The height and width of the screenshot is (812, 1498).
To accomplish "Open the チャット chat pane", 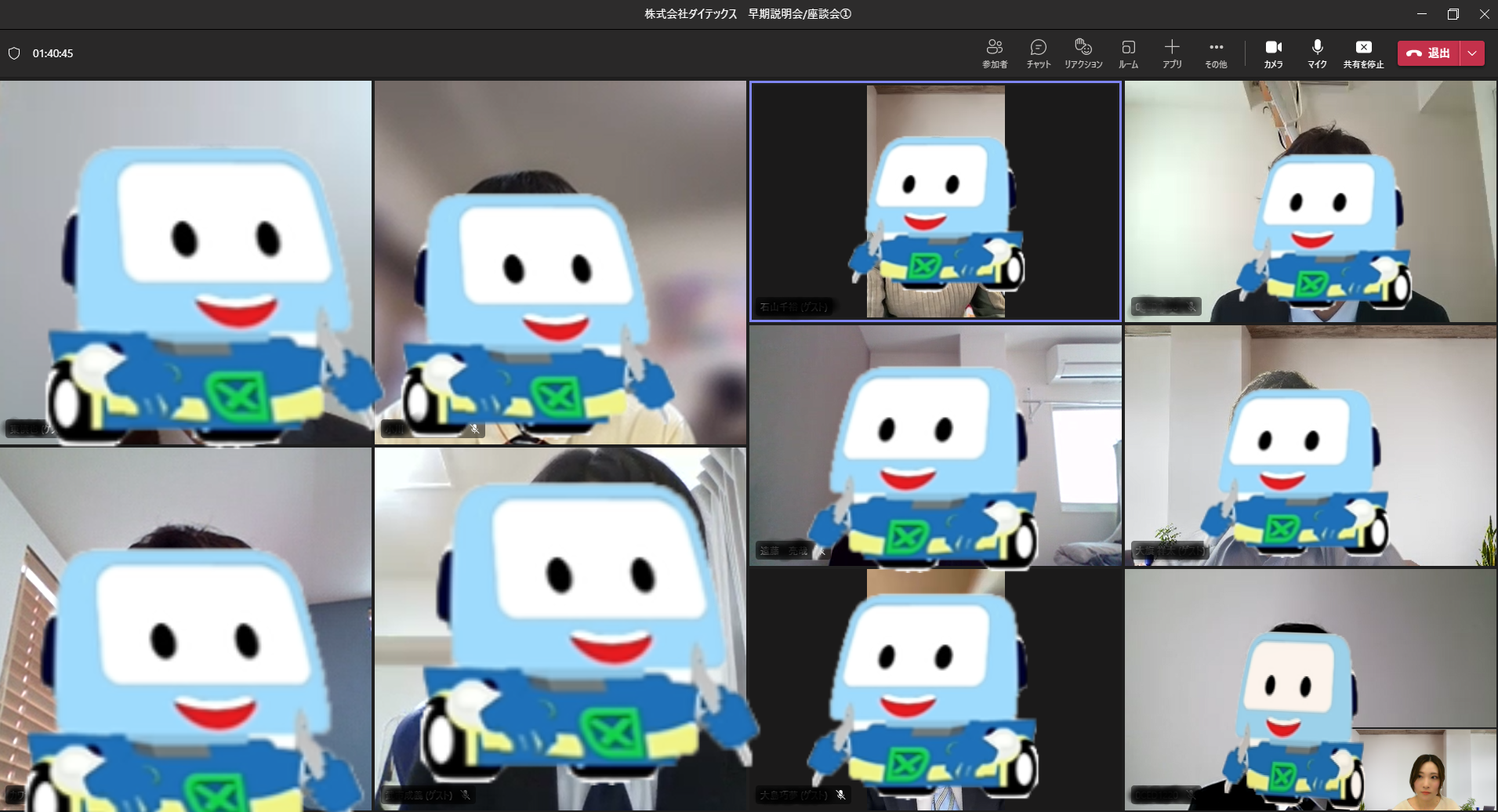I will 1039,53.
